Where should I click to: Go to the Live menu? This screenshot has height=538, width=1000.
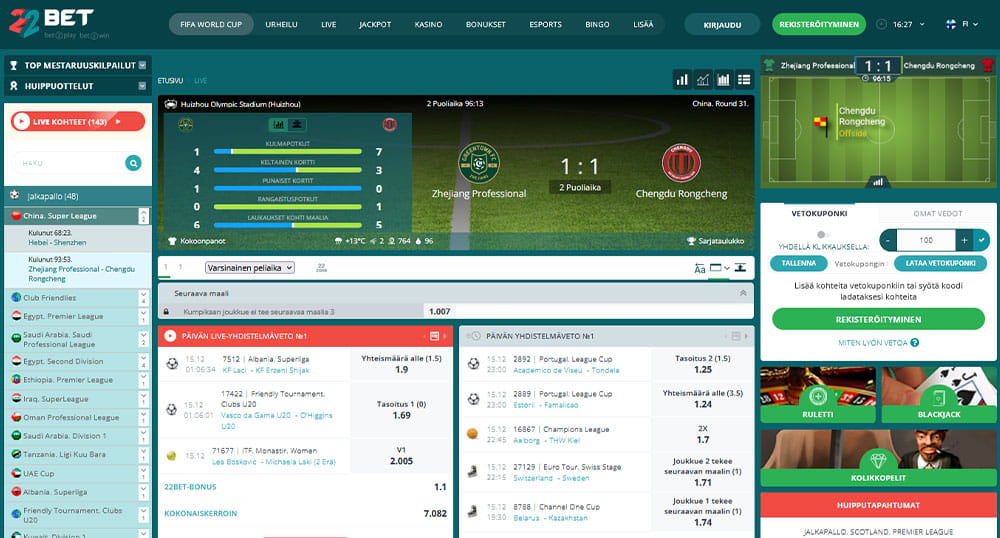click(x=328, y=24)
